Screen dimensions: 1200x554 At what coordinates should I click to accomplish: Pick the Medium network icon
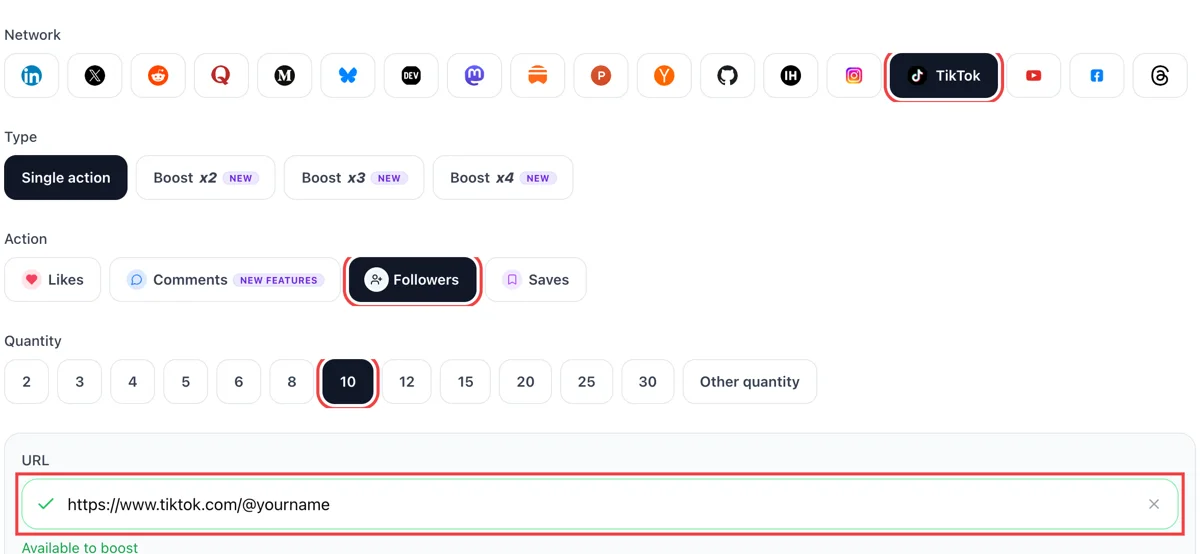[x=285, y=76]
